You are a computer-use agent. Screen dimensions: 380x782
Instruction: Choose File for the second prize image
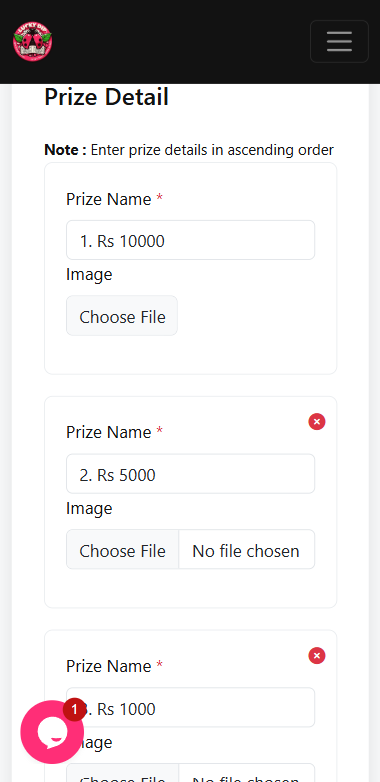click(x=123, y=550)
